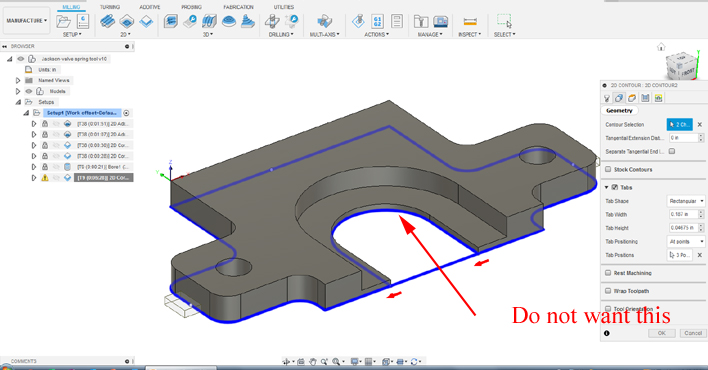Open the Tab Shape Rectangular dropdown
708x370 pixels.
click(686, 201)
